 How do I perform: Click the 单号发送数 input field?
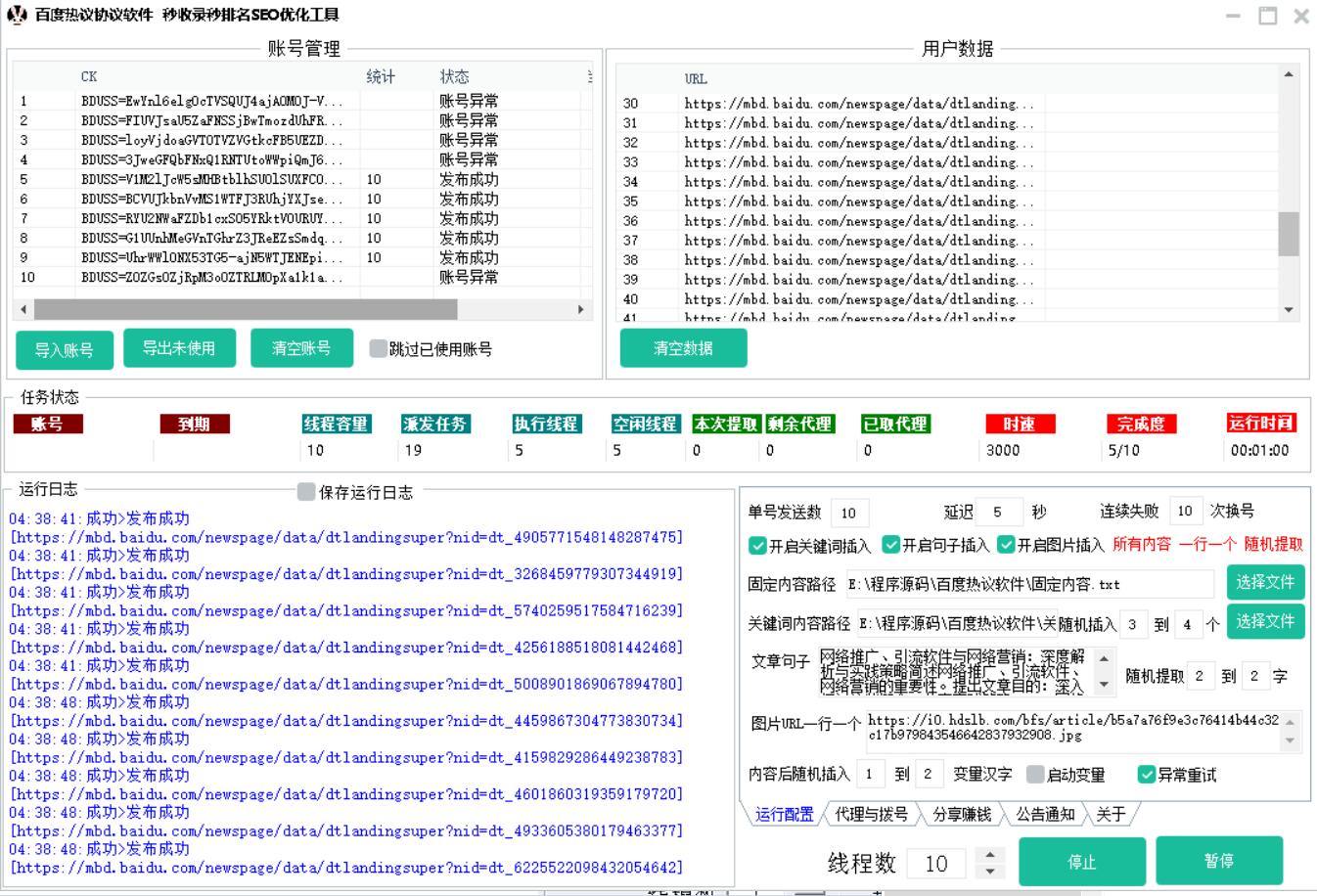pos(848,513)
